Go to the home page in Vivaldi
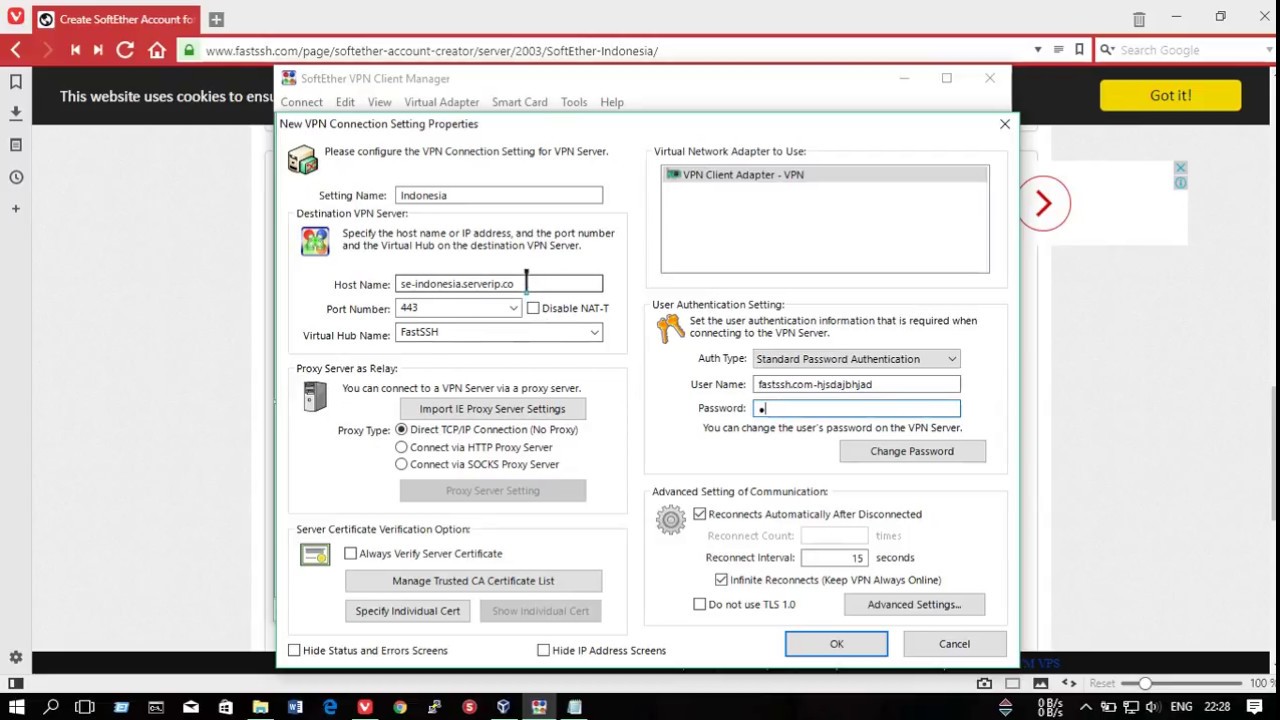 (157, 50)
